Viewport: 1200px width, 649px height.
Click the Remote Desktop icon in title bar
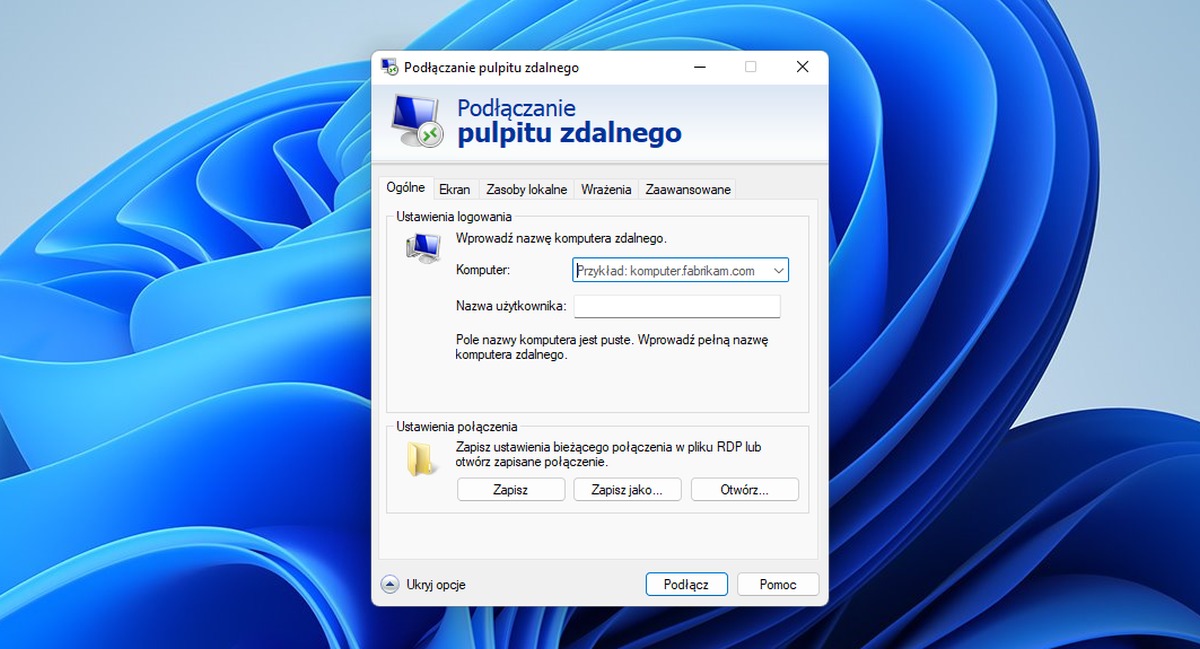[x=389, y=67]
